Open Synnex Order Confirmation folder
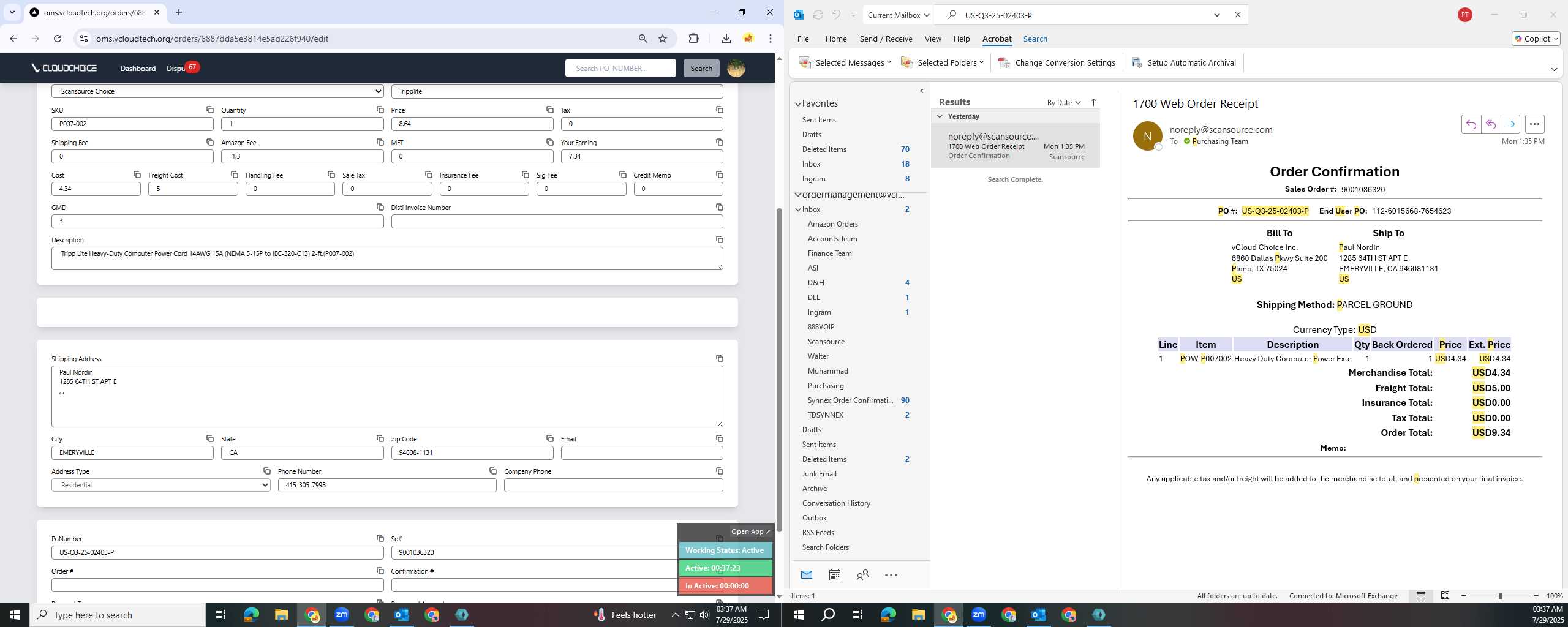This screenshot has width=1568, height=627. tap(850, 400)
